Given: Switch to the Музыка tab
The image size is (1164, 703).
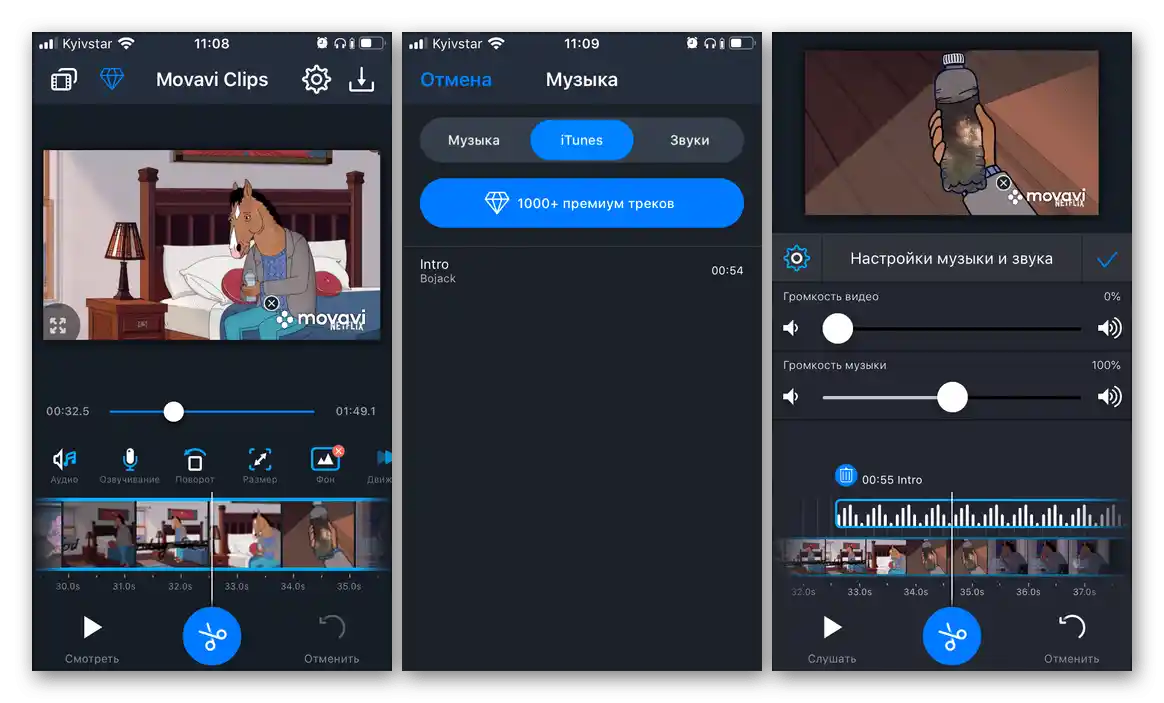Looking at the screenshot, I should [474, 140].
